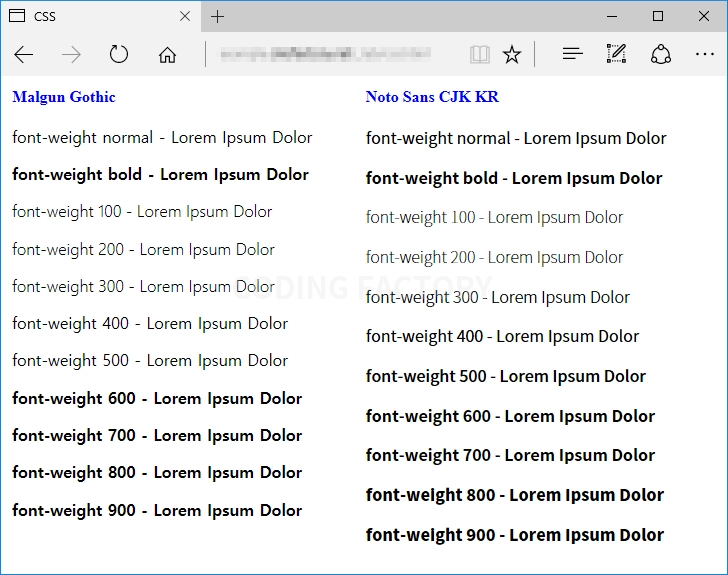728x575 pixels.
Task: Click Noto Sans font-weight bold line
Action: coord(514,179)
